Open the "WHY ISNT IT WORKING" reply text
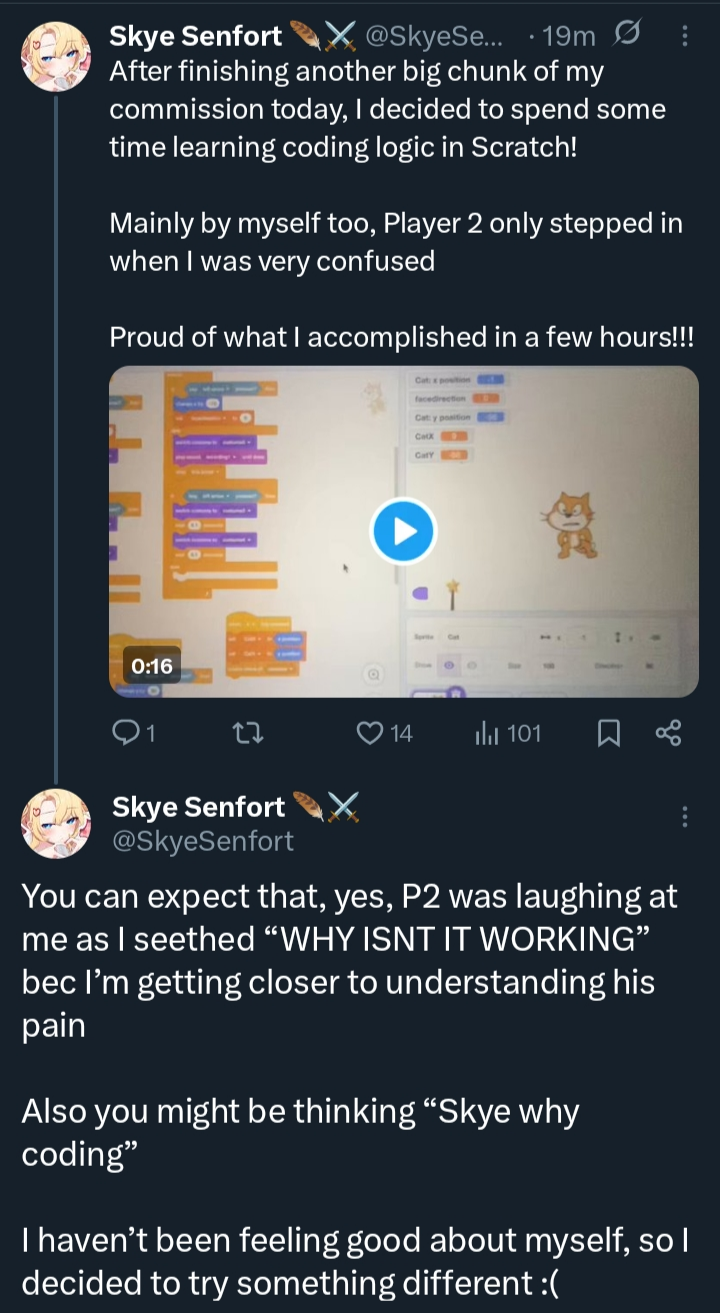This screenshot has height=1313, width=720. [350, 939]
